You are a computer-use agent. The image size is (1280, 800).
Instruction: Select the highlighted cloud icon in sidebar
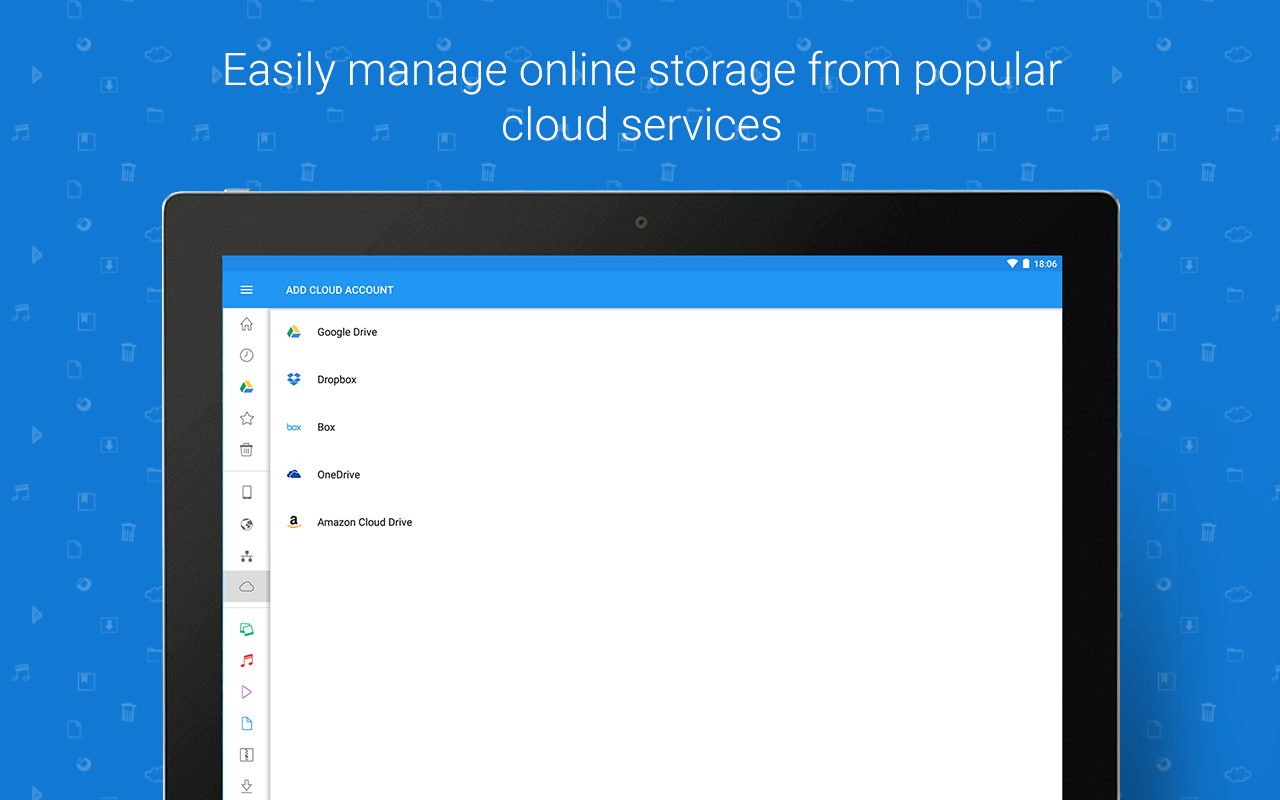247,587
